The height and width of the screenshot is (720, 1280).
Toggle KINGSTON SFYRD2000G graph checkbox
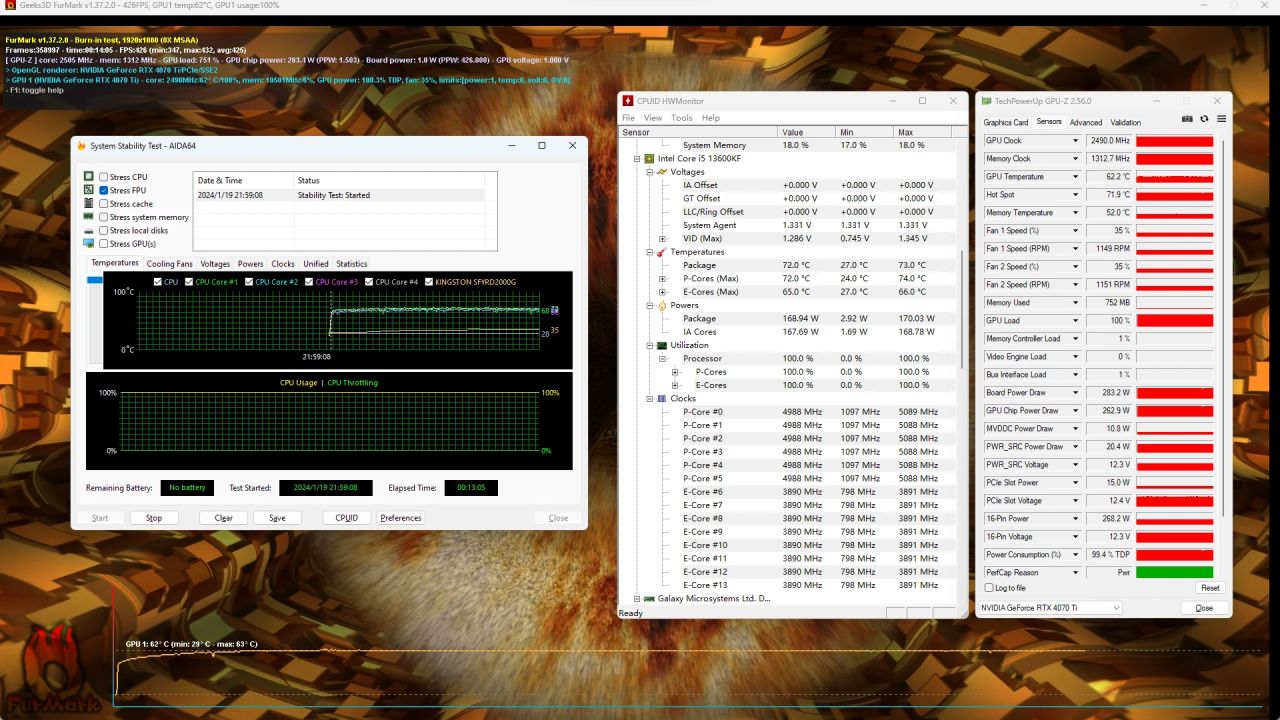point(429,282)
